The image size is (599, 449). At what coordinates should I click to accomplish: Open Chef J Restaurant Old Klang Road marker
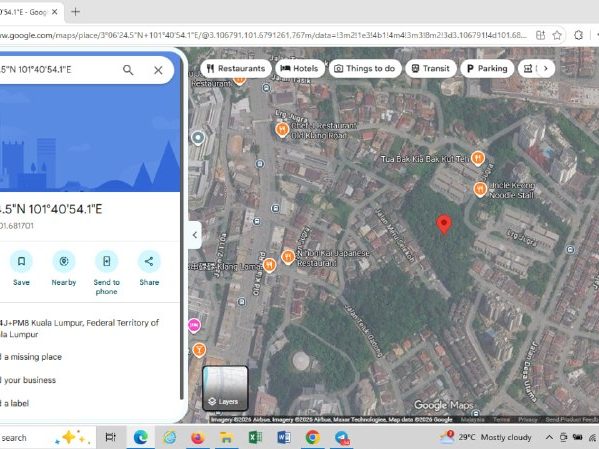point(282,130)
